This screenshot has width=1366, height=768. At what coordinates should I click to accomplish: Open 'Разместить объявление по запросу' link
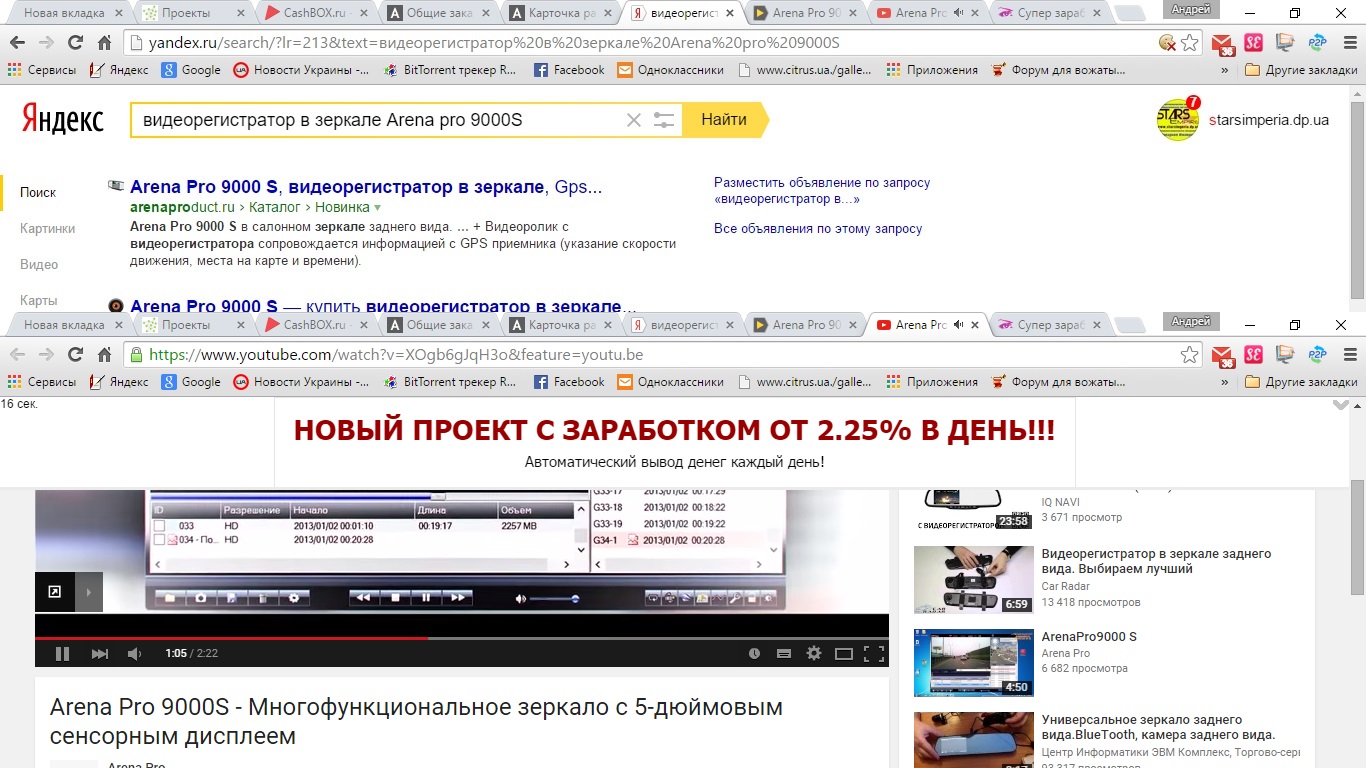[x=822, y=191]
